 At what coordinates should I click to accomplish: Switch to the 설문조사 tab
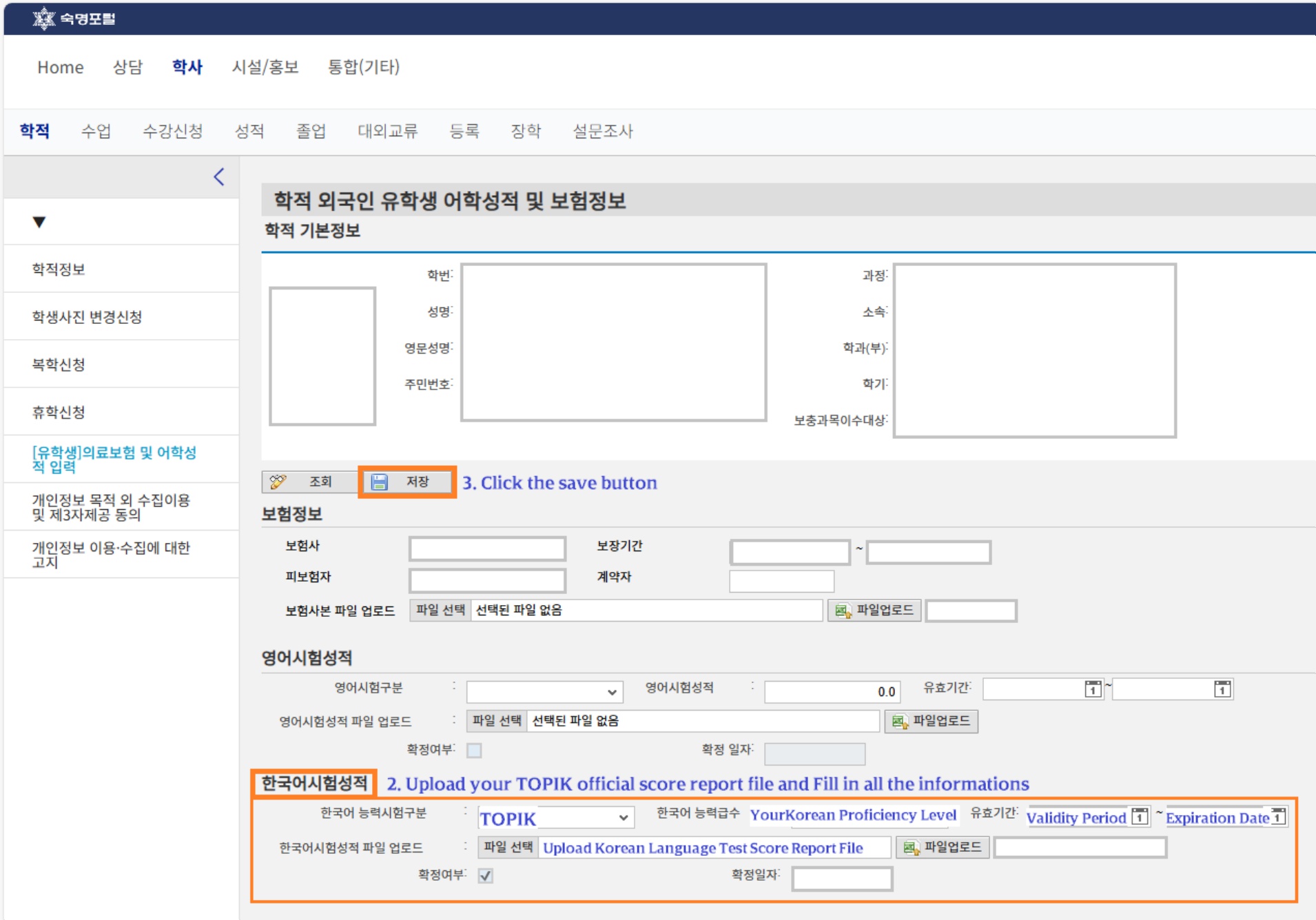(603, 131)
